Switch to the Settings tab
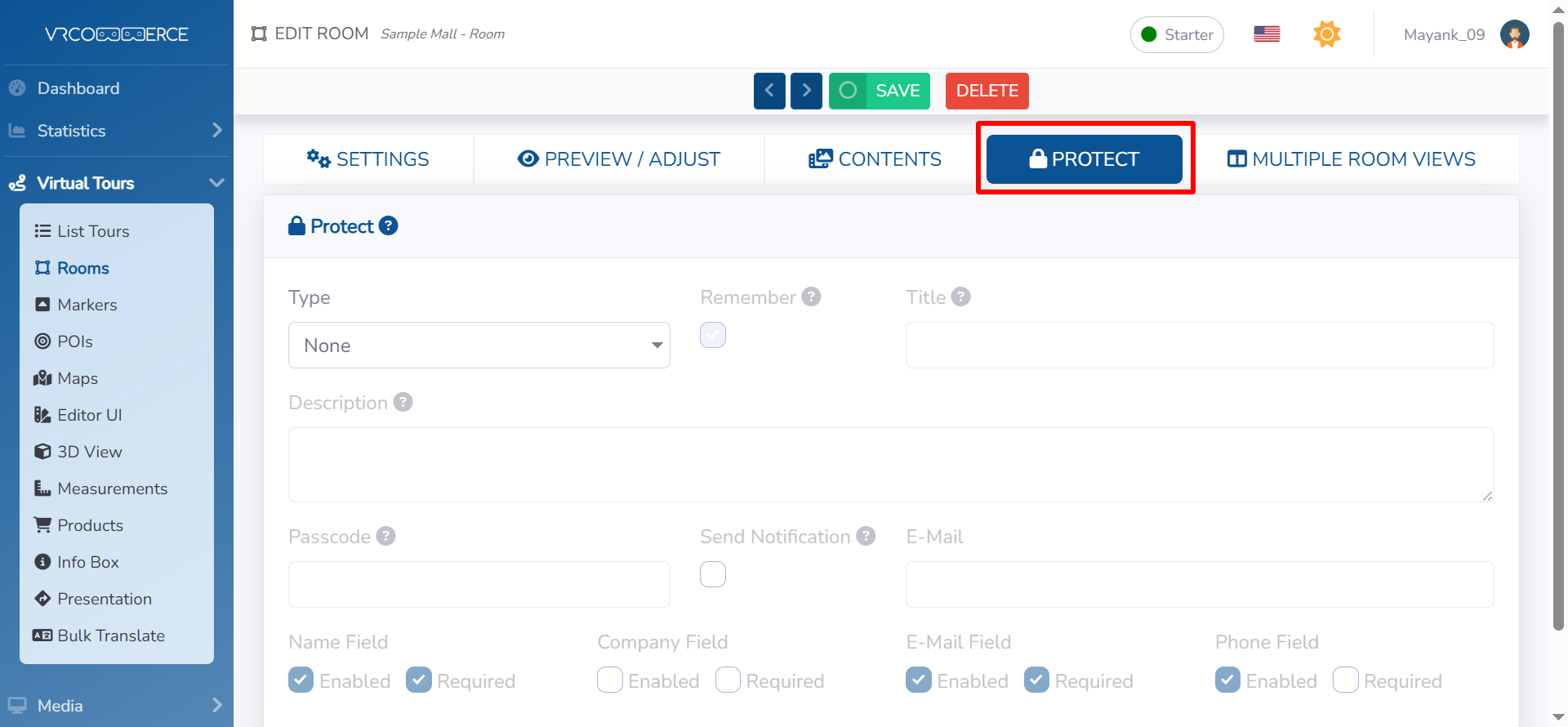The width and height of the screenshot is (1568, 727). click(368, 159)
